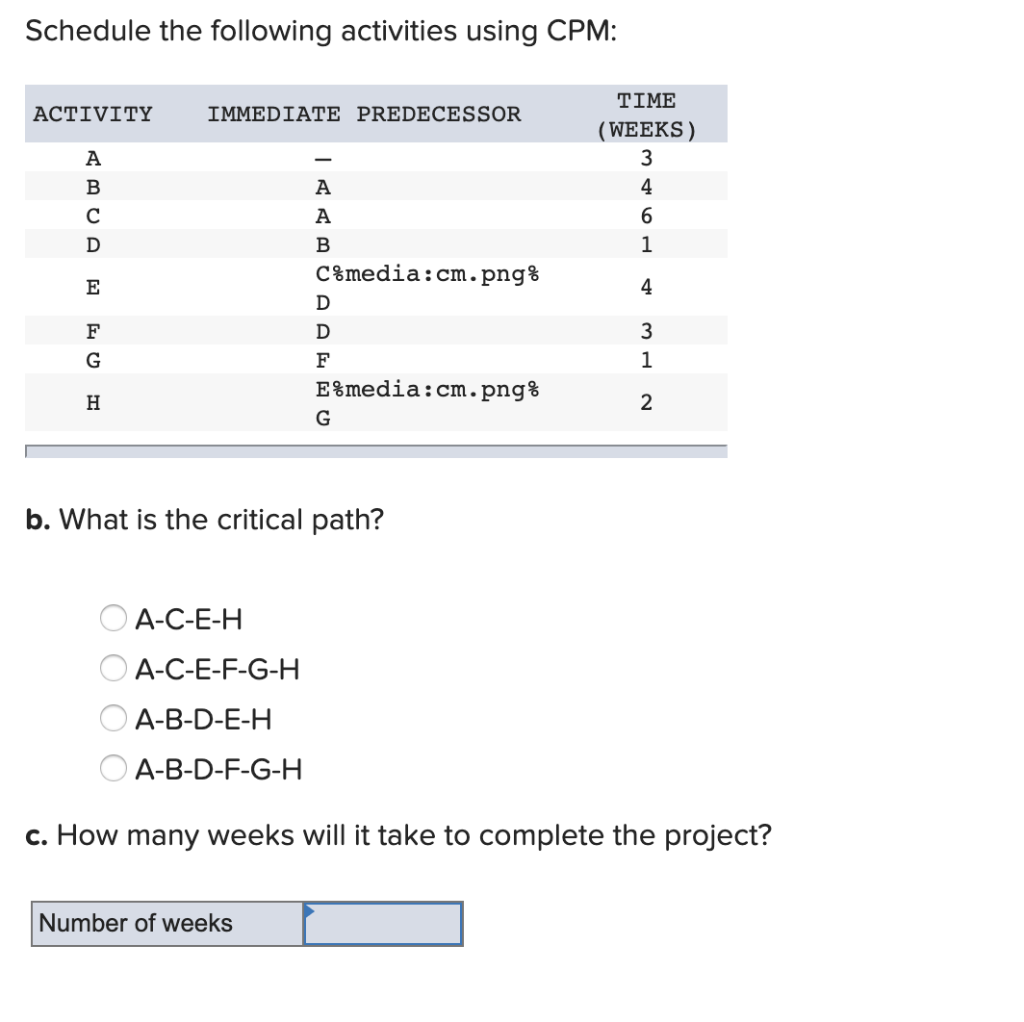Image resolution: width=1024 pixels, height=1022 pixels.
Task: Click the IMMEDIATE PREDECESSOR column header
Action: click(x=365, y=113)
